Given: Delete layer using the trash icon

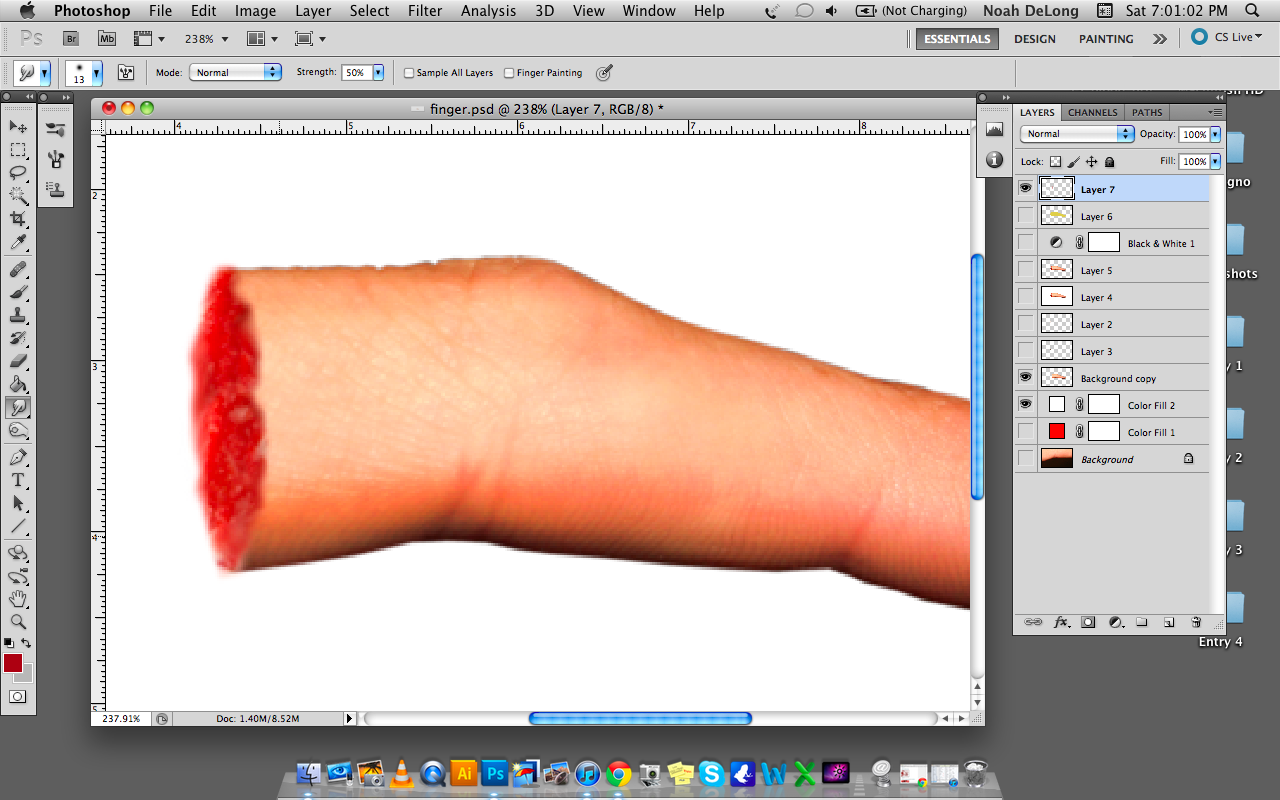Looking at the screenshot, I should tap(1196, 622).
